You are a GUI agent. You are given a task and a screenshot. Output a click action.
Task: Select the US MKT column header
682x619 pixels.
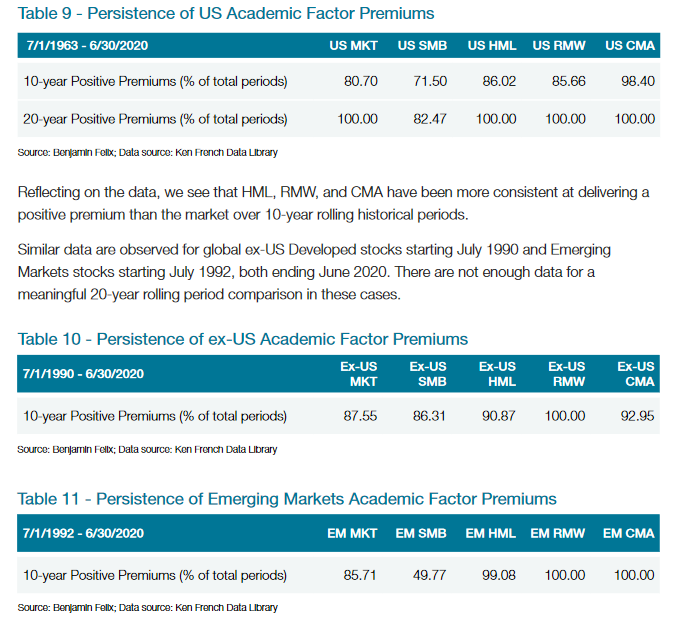coord(354,46)
